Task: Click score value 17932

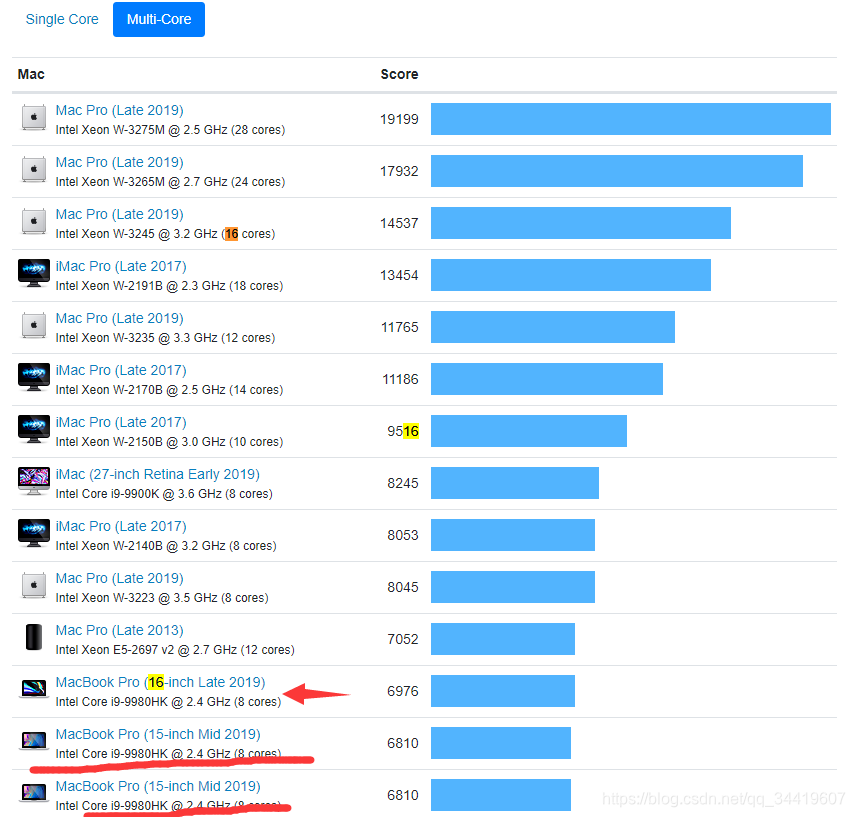Action: click(399, 171)
